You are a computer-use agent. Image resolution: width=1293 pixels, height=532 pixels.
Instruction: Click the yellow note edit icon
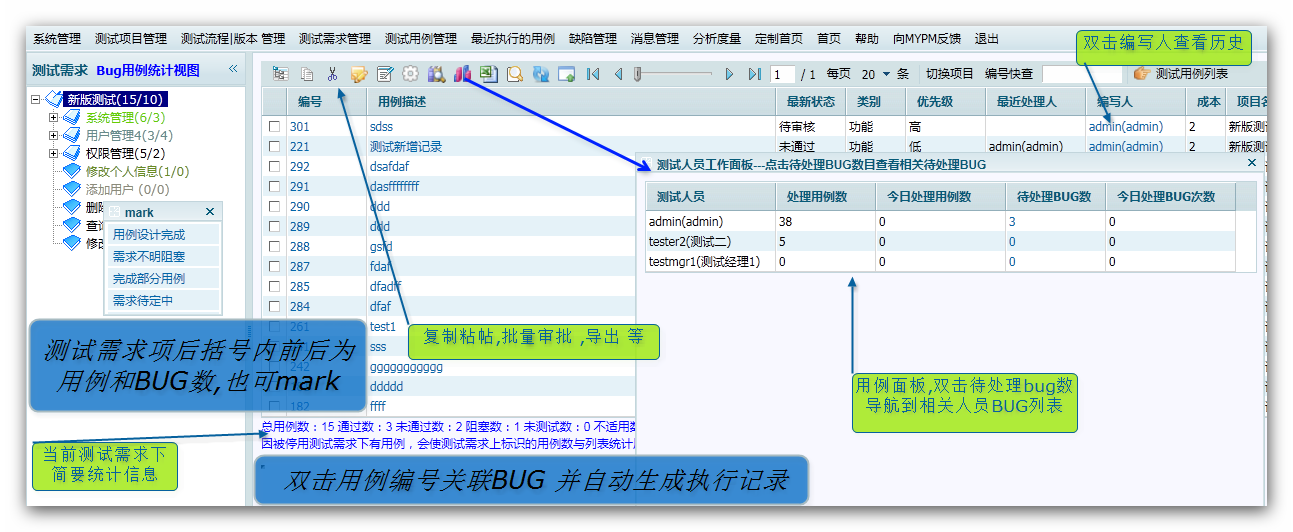pyautogui.click(x=359, y=74)
